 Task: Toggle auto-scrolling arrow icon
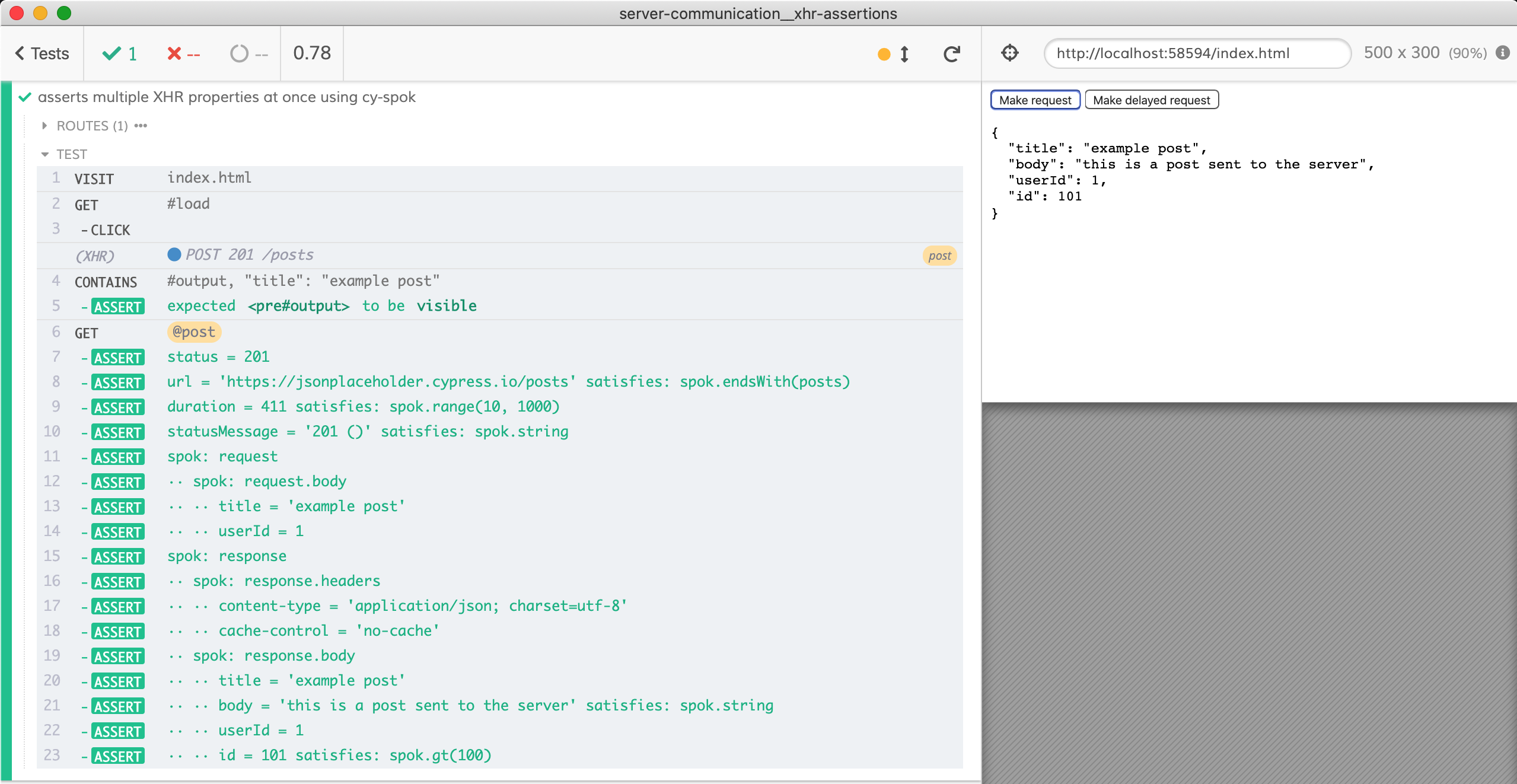[x=904, y=54]
